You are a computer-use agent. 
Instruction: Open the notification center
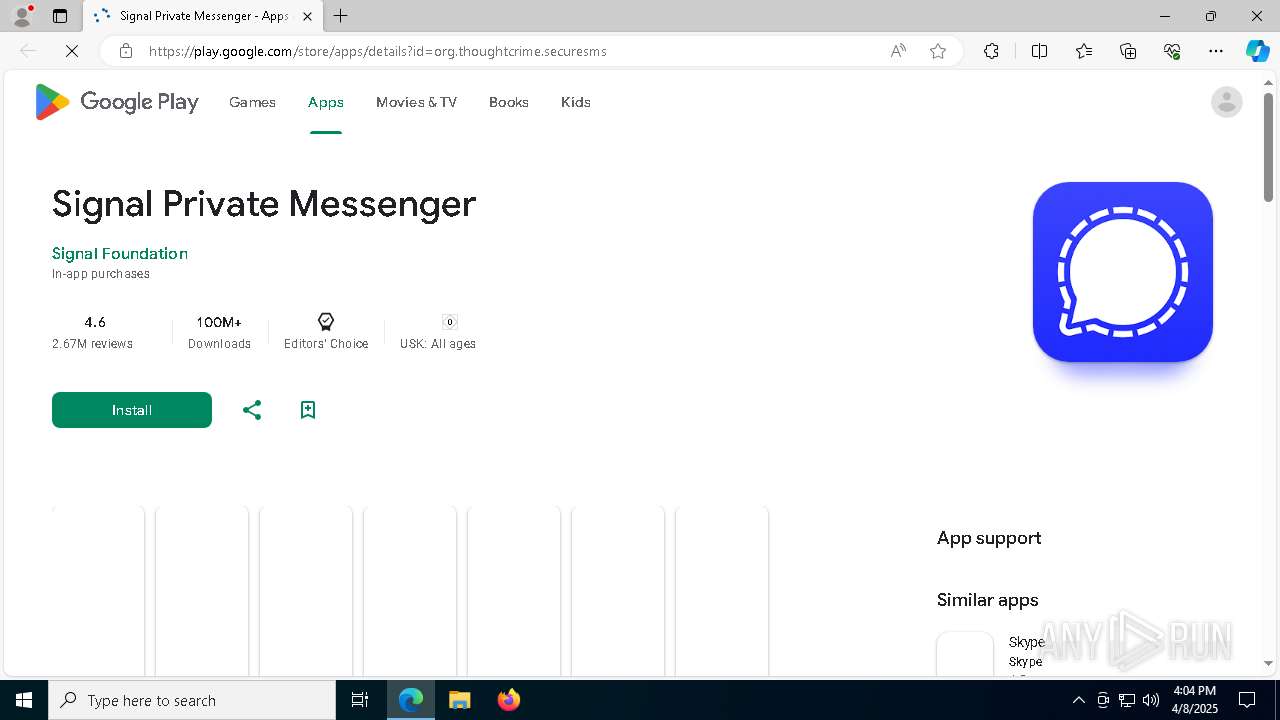1247,700
